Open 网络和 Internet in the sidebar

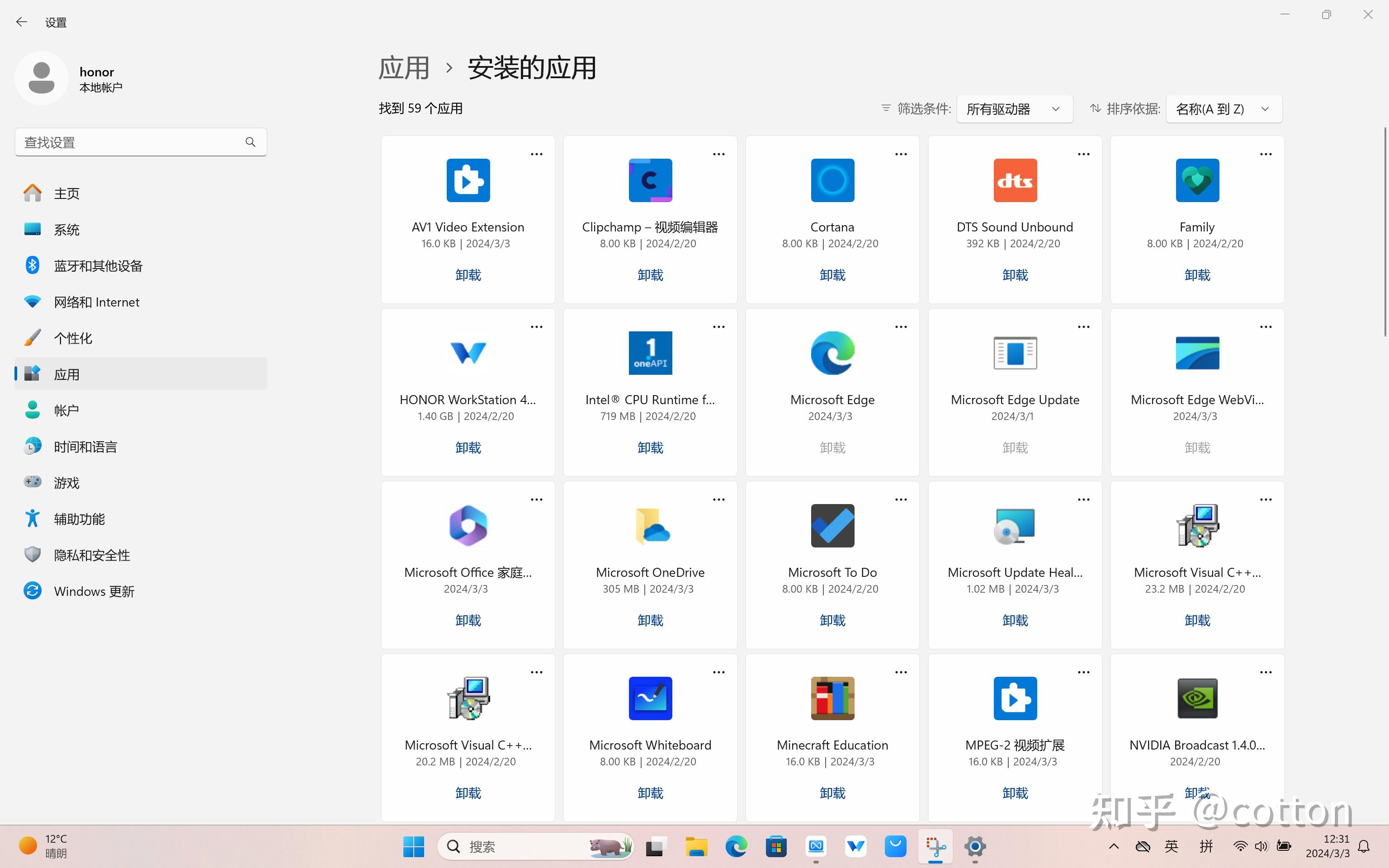[x=141, y=302]
